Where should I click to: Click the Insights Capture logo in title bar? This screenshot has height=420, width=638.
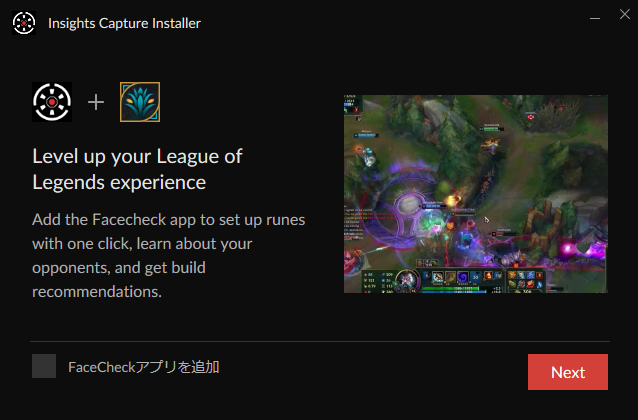coord(24,23)
